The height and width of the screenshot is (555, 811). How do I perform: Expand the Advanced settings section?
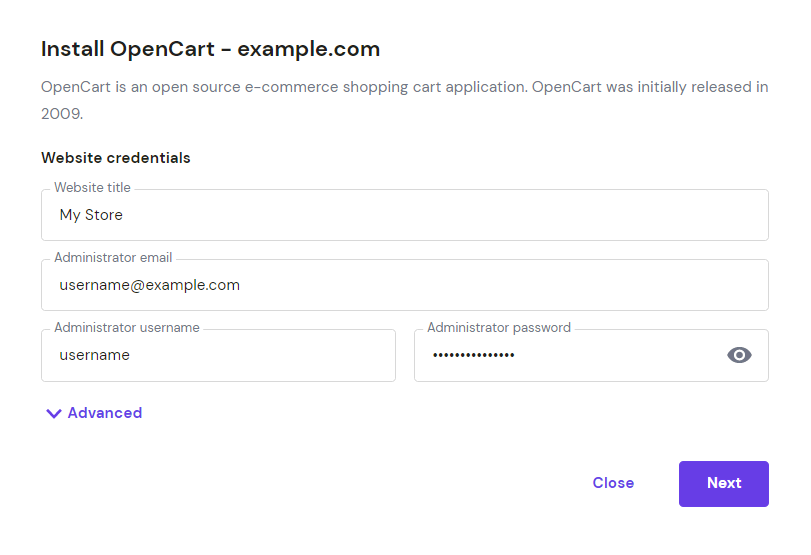[94, 413]
